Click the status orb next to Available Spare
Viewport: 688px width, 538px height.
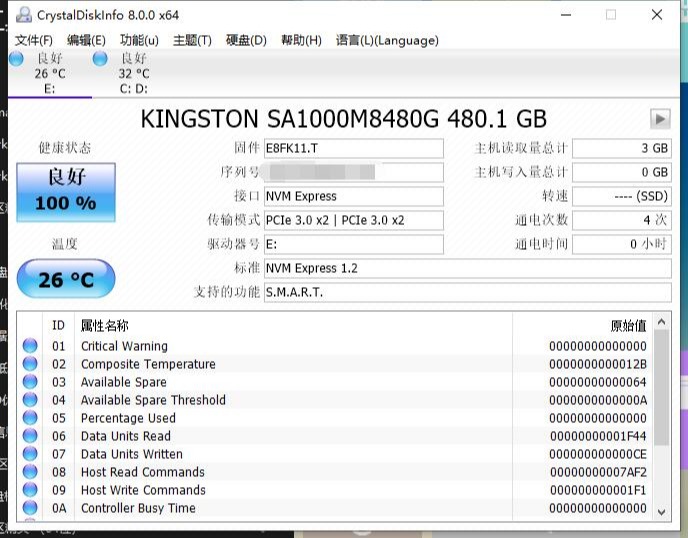[x=30, y=382]
